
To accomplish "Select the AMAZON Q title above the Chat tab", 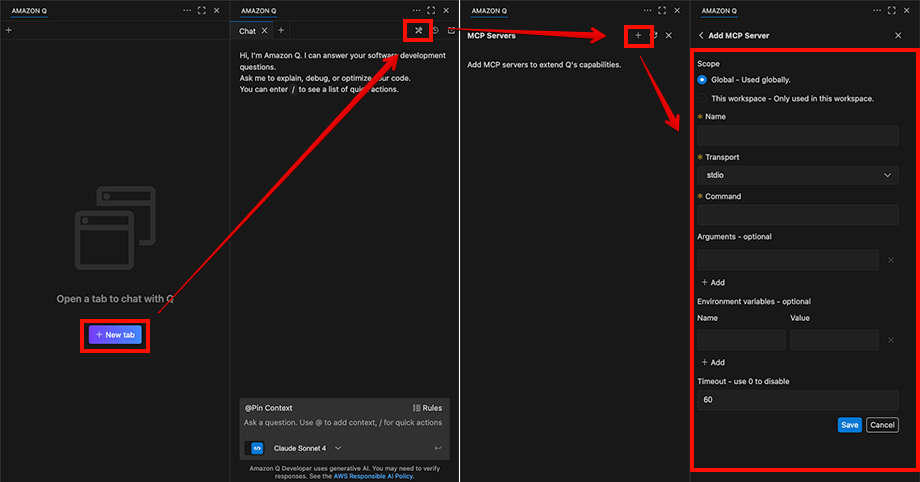I will [259, 11].
